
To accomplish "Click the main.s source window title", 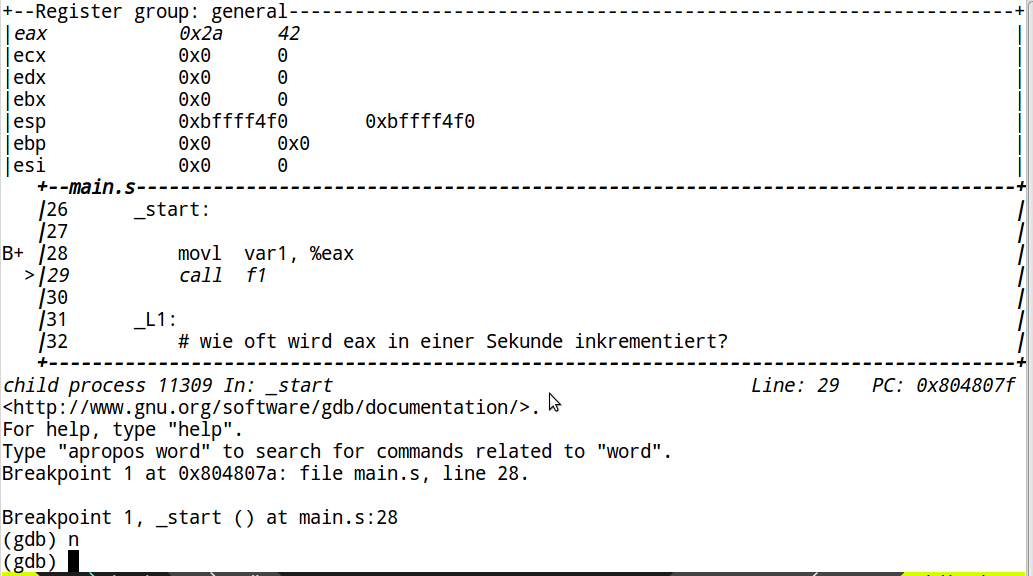I will [x=102, y=188].
